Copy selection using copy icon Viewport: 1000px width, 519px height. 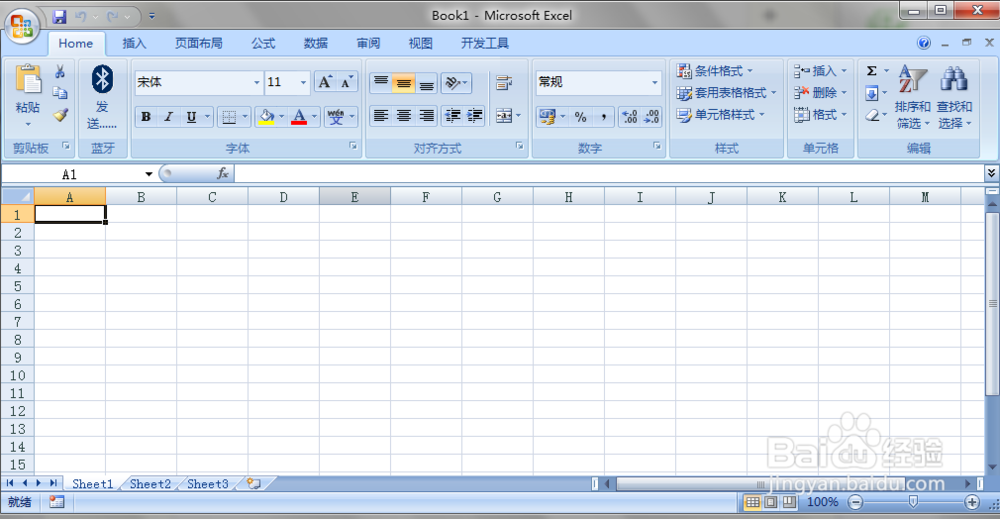point(60,93)
